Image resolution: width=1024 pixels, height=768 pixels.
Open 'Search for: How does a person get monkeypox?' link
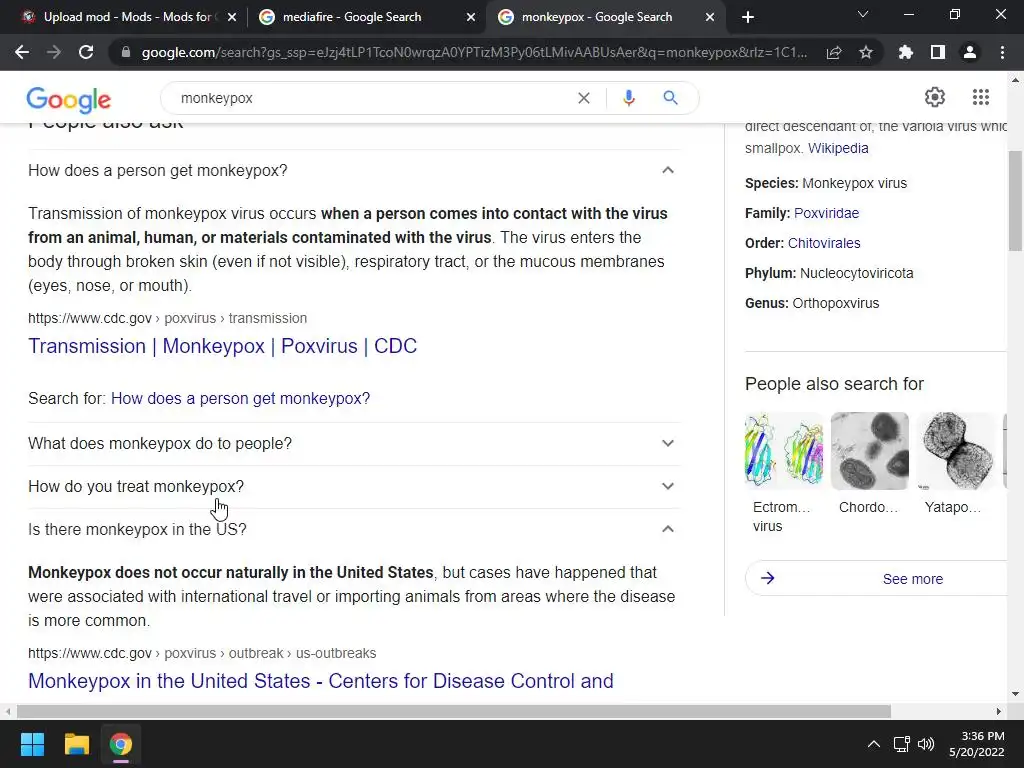point(240,398)
